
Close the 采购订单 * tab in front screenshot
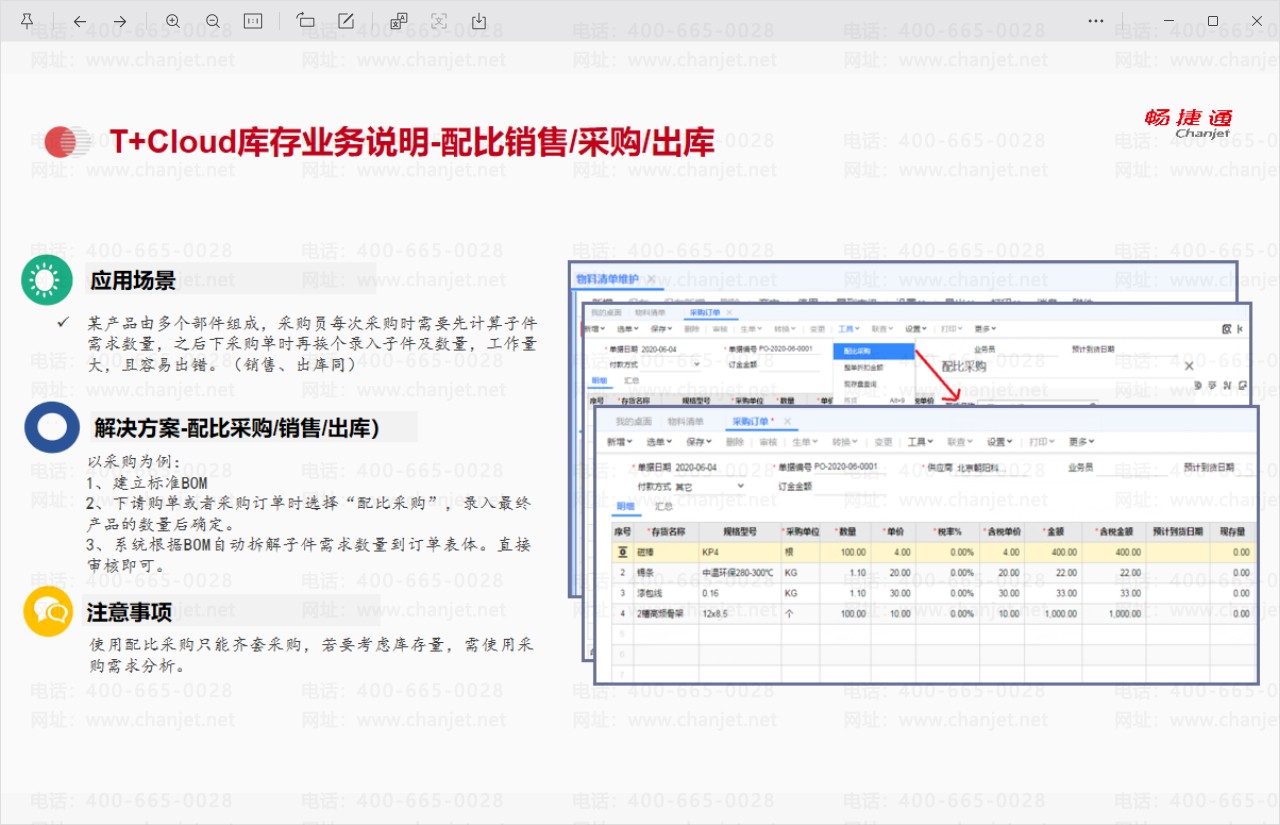pyautogui.click(x=787, y=421)
